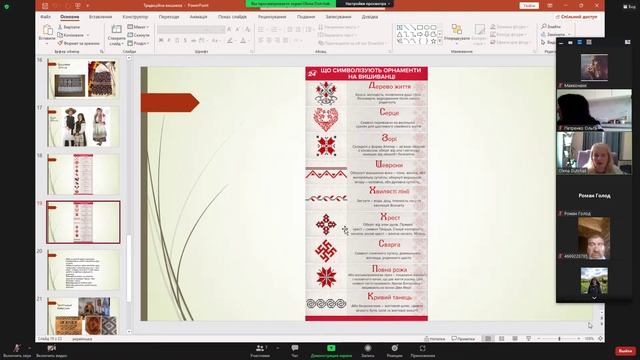Adjust the zoom slider in status bar
This screenshot has height=360, width=640.
coord(559,339)
